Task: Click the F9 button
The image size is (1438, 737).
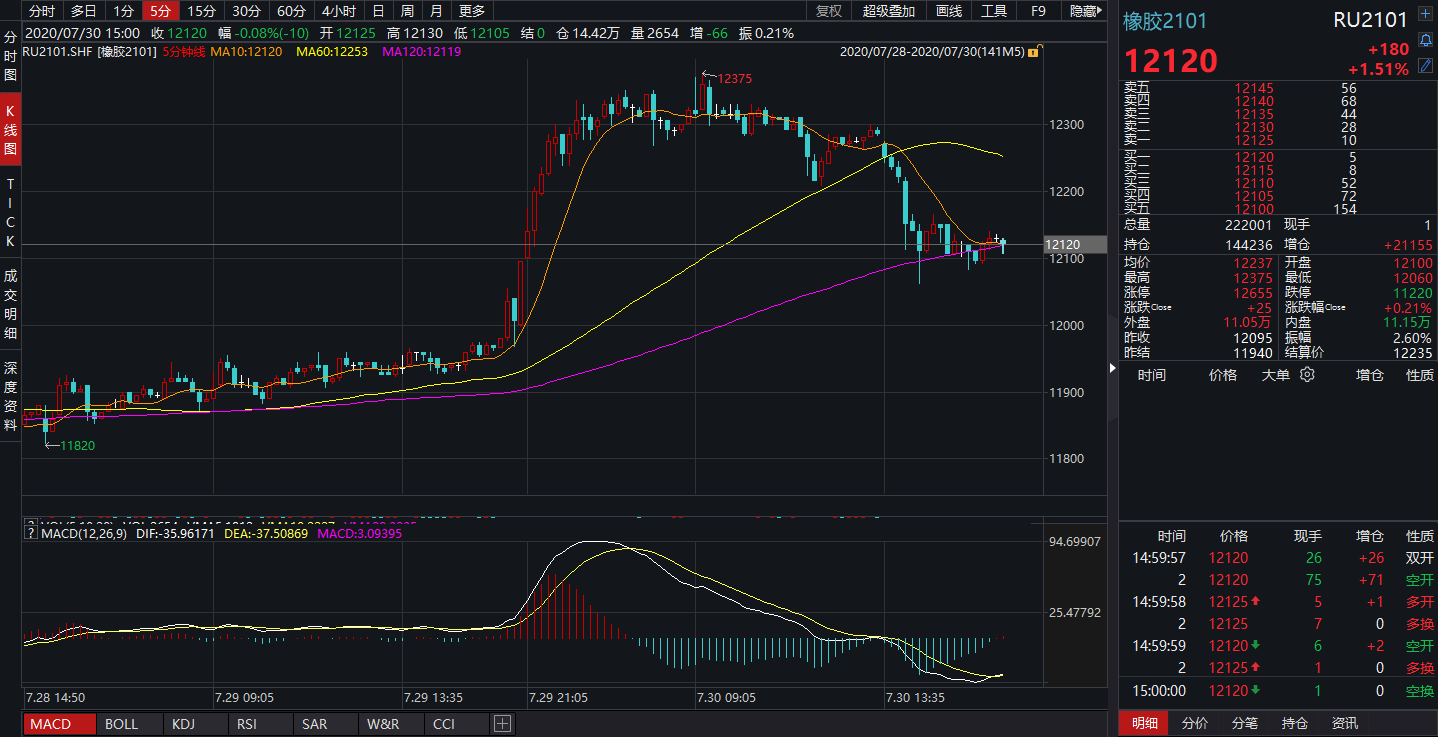Action: [1039, 11]
